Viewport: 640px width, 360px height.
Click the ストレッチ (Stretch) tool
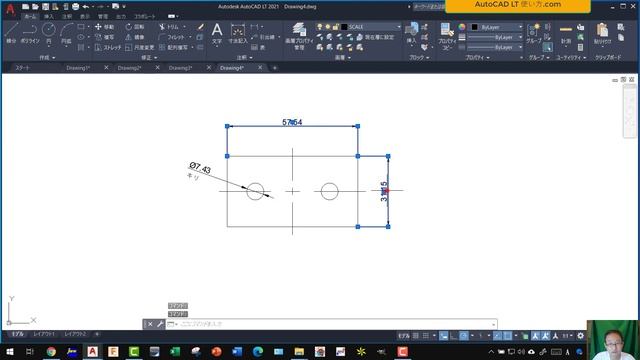[108, 47]
